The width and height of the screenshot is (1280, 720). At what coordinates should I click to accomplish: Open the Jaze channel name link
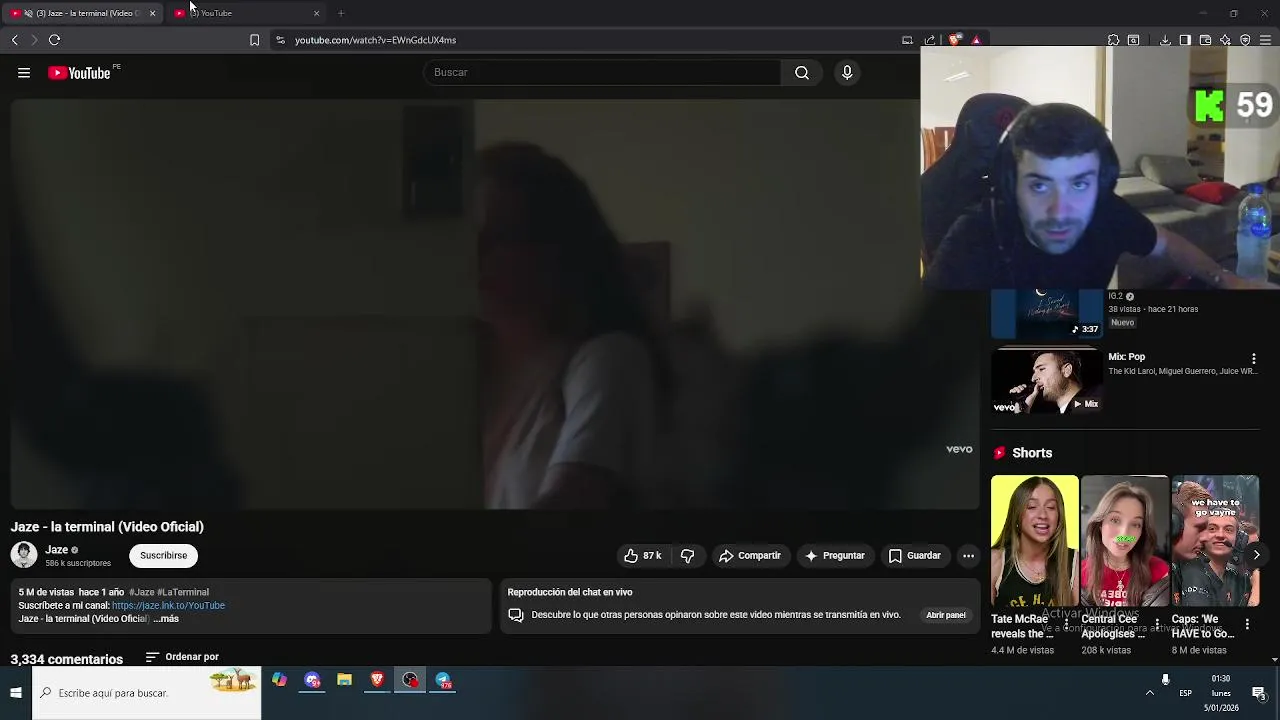click(57, 549)
